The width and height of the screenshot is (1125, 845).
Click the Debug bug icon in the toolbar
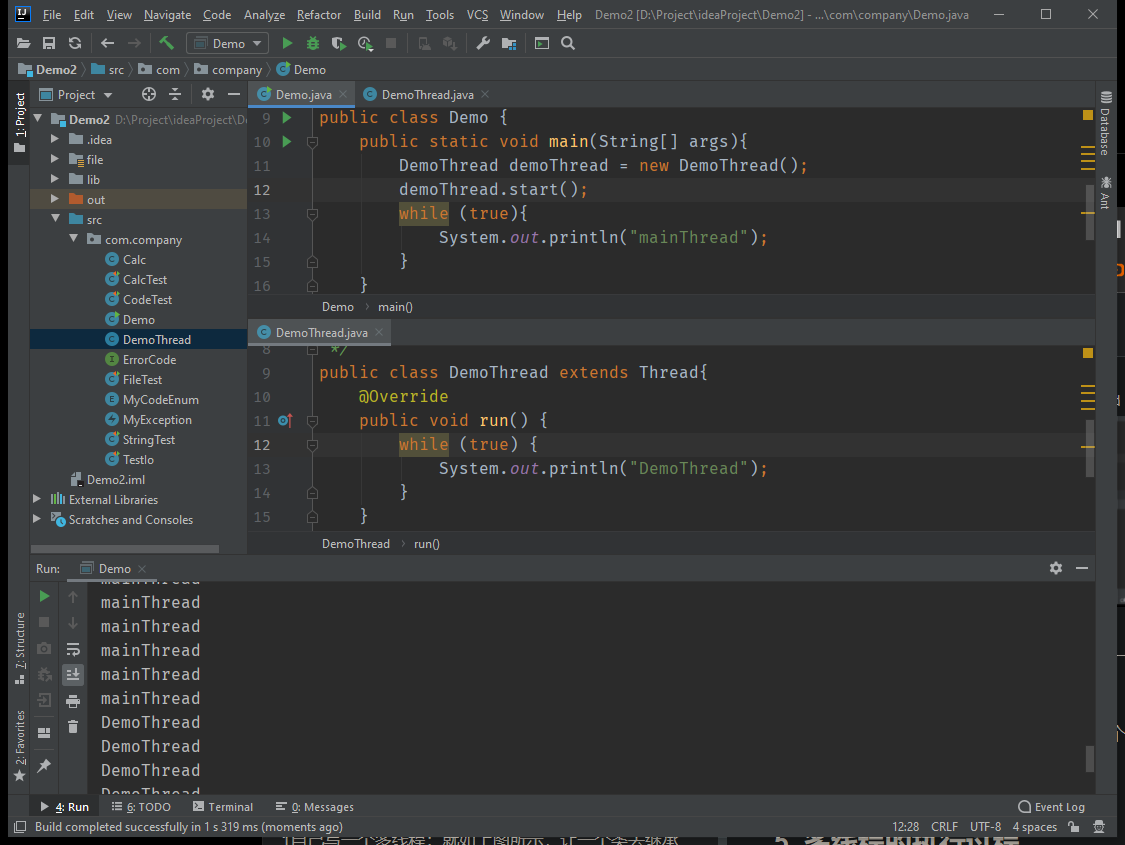point(313,43)
